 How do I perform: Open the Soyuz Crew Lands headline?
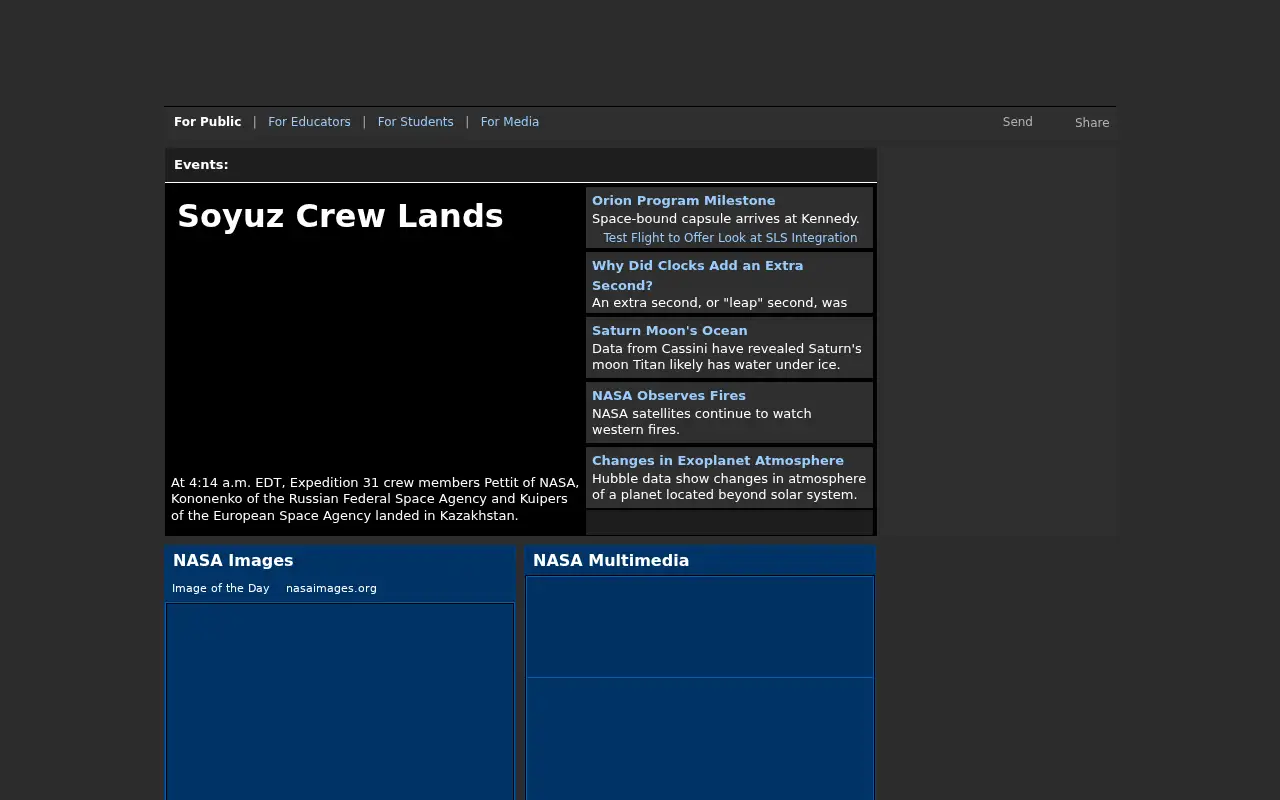click(x=340, y=216)
